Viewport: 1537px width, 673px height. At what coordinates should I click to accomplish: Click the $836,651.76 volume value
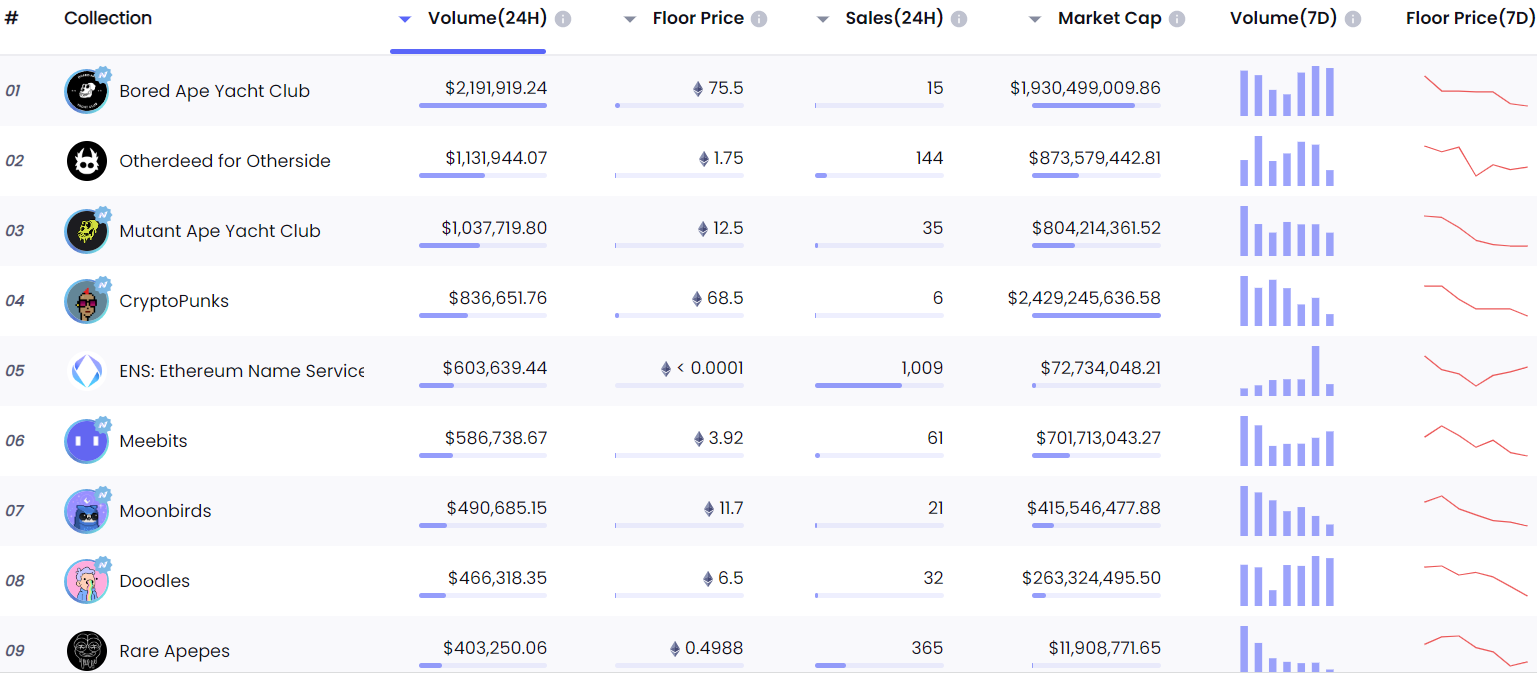click(498, 298)
